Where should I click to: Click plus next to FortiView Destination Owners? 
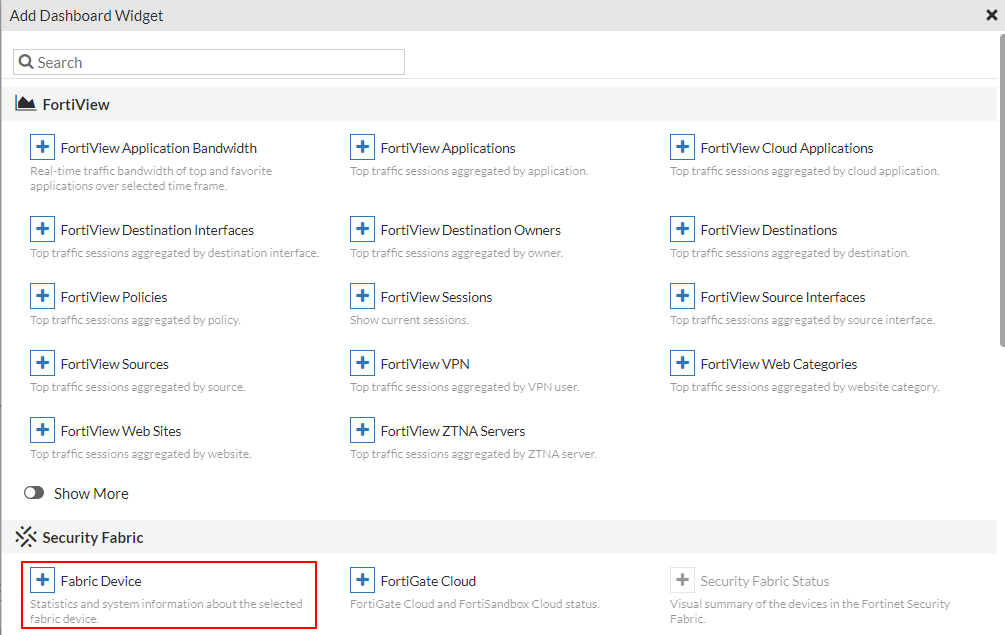pyautogui.click(x=363, y=230)
